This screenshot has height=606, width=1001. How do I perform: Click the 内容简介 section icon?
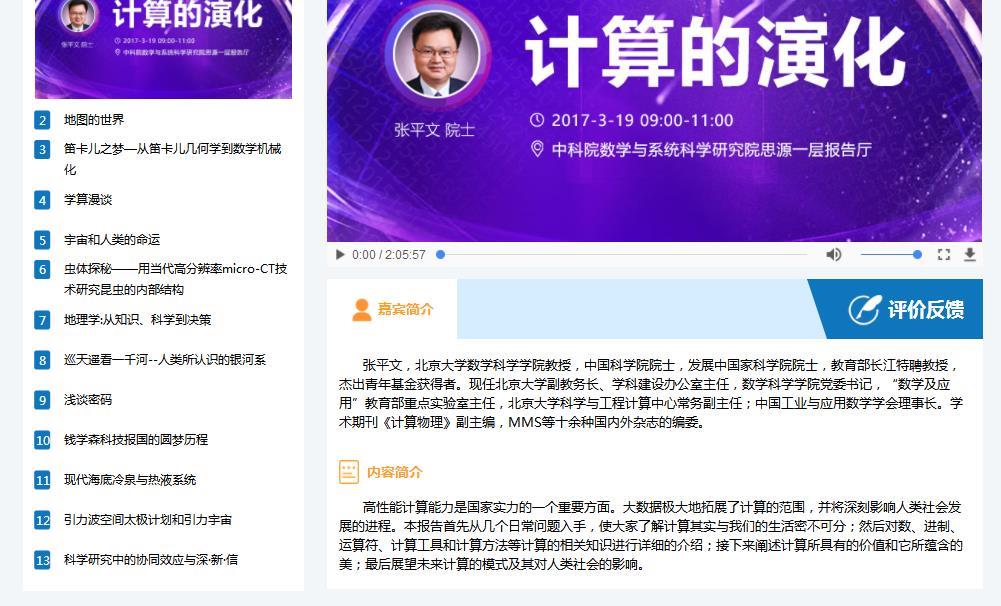click(x=349, y=472)
